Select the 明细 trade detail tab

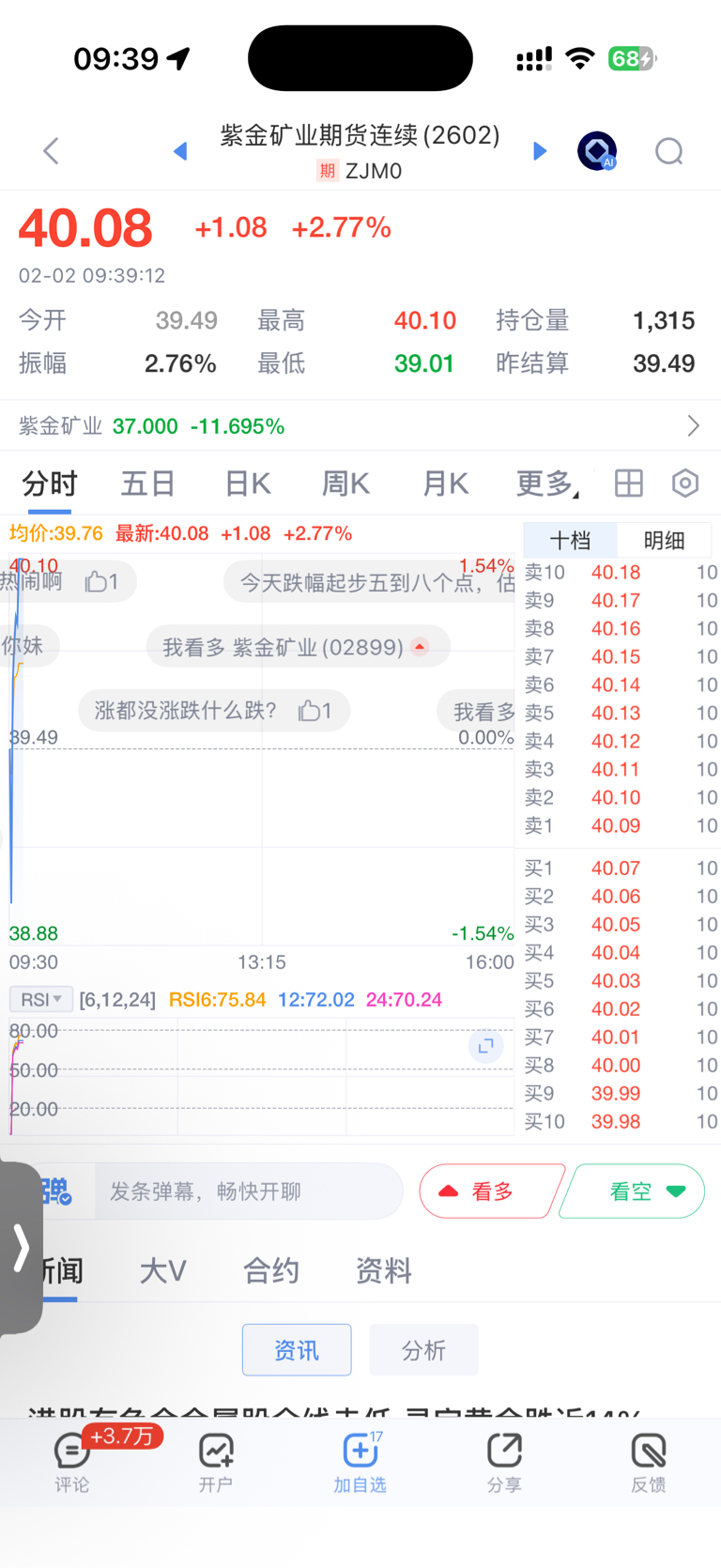click(x=665, y=541)
